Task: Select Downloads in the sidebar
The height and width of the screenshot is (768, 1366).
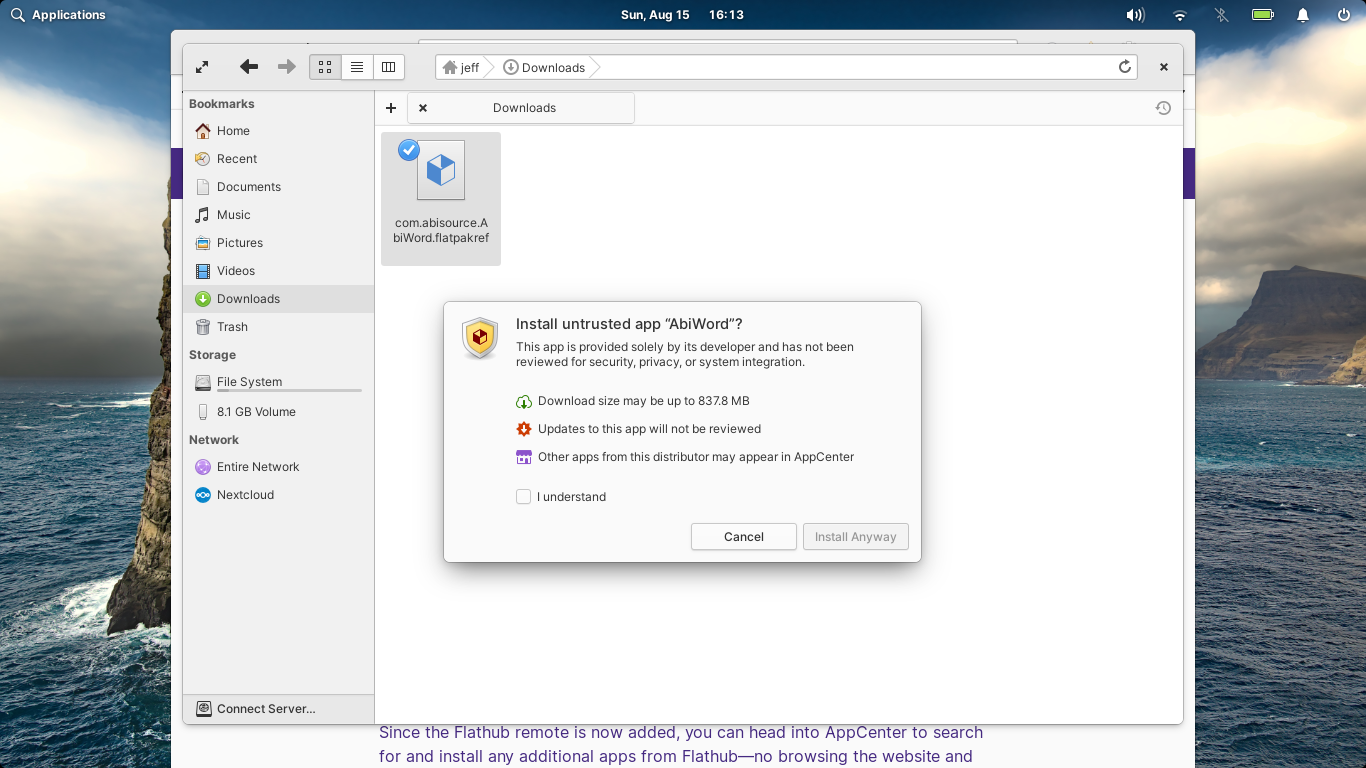Action: click(278, 299)
